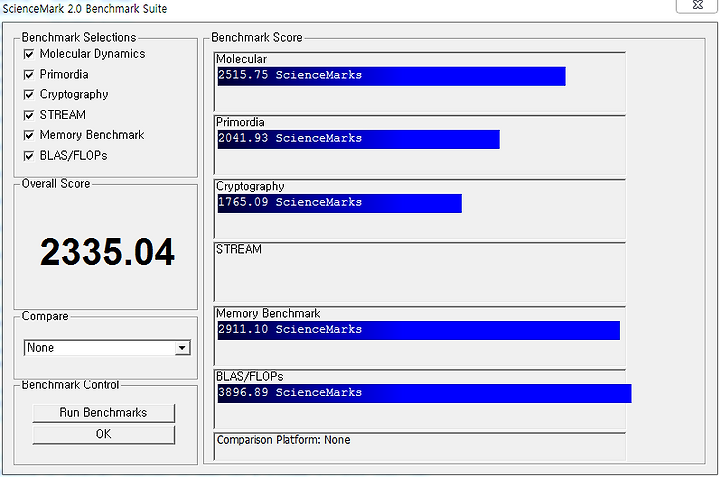Click the ScienceMark 2.0 Benchmark Suite title

click(x=85, y=8)
